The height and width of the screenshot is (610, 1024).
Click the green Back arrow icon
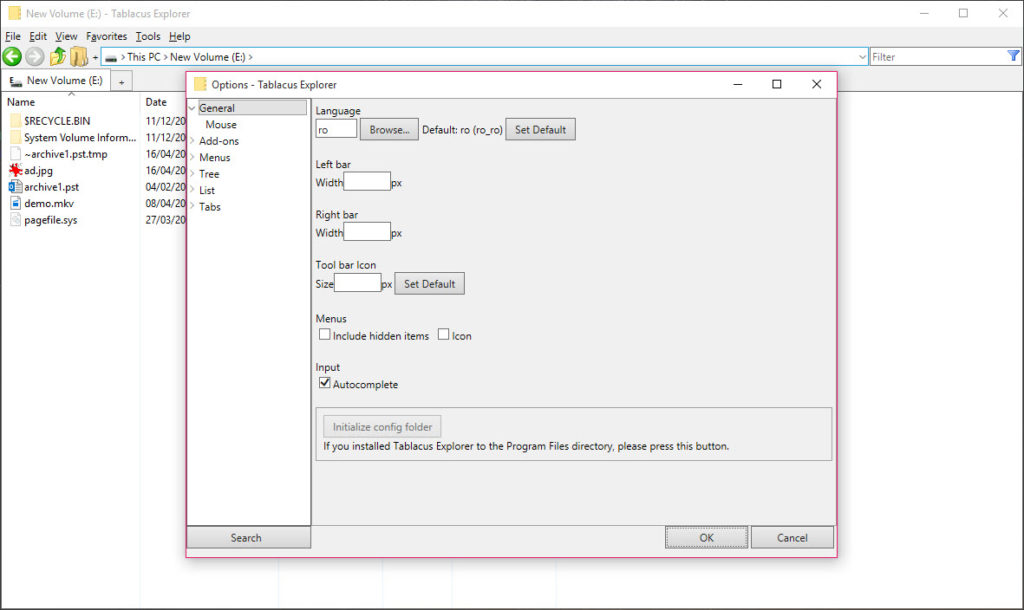[x=12, y=57]
